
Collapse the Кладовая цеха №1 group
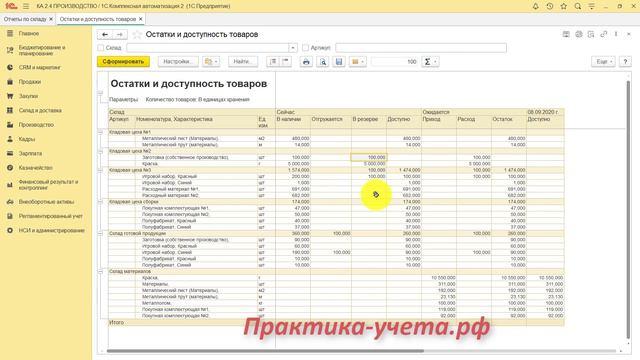pos(100,132)
